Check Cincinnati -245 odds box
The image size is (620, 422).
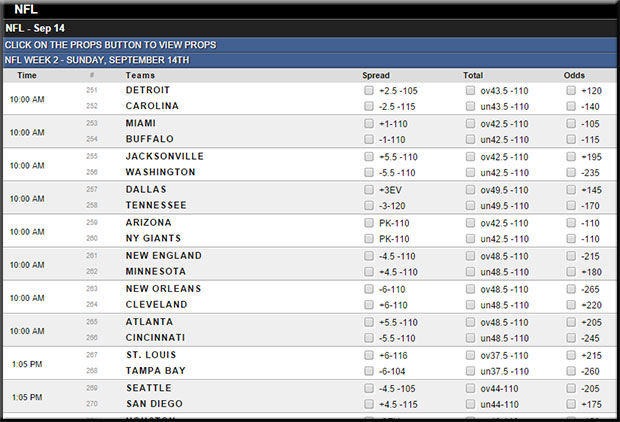571,338
